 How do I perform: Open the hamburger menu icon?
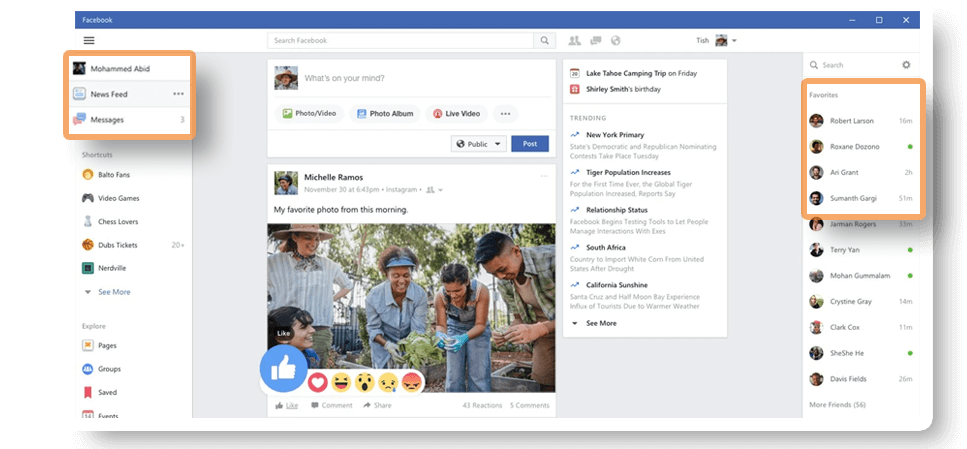[x=89, y=41]
